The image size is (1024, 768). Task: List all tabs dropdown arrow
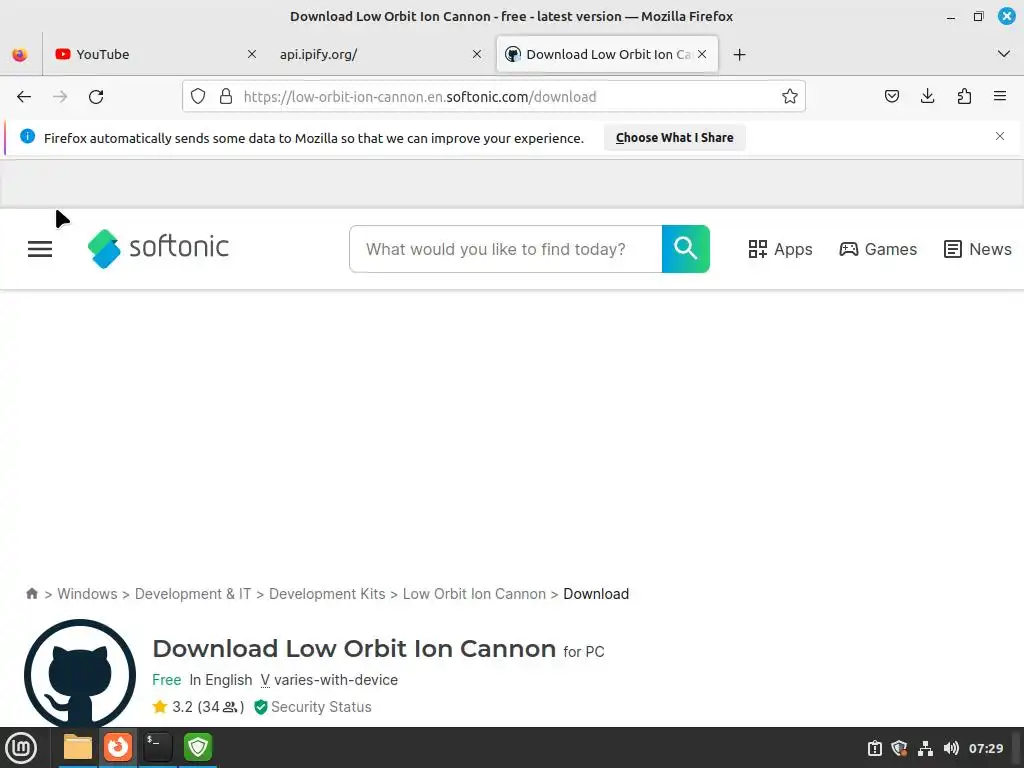tap(1004, 54)
